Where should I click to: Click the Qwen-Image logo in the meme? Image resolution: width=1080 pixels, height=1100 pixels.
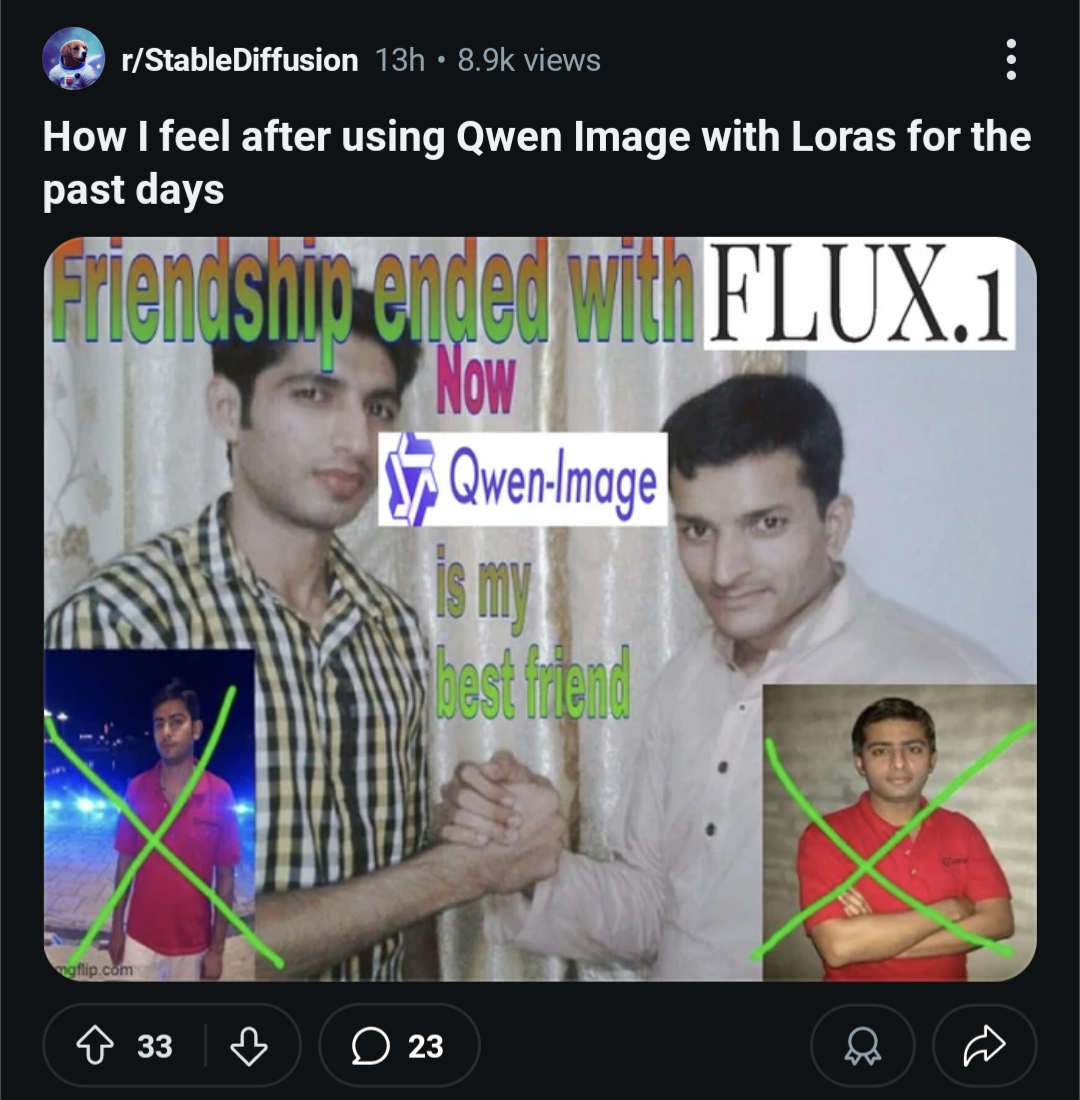click(523, 479)
